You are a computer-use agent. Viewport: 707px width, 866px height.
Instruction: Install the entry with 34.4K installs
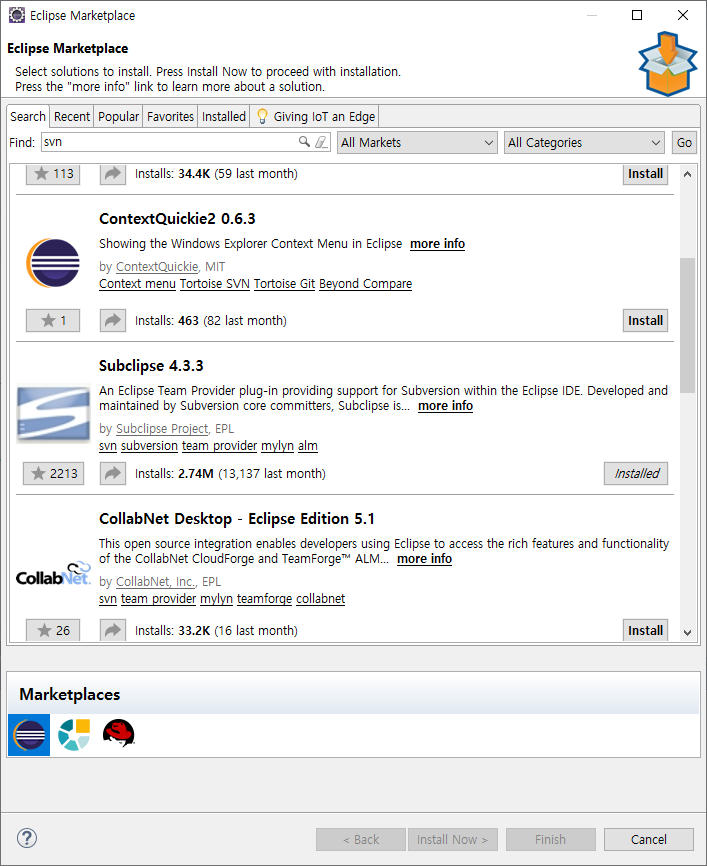(645, 173)
